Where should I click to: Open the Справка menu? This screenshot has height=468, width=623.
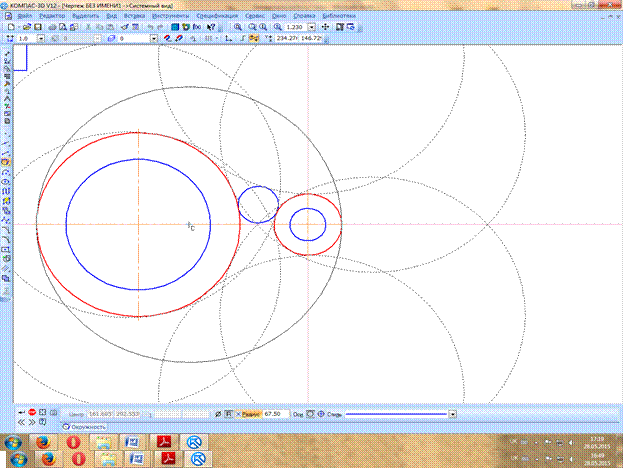pyautogui.click(x=304, y=16)
